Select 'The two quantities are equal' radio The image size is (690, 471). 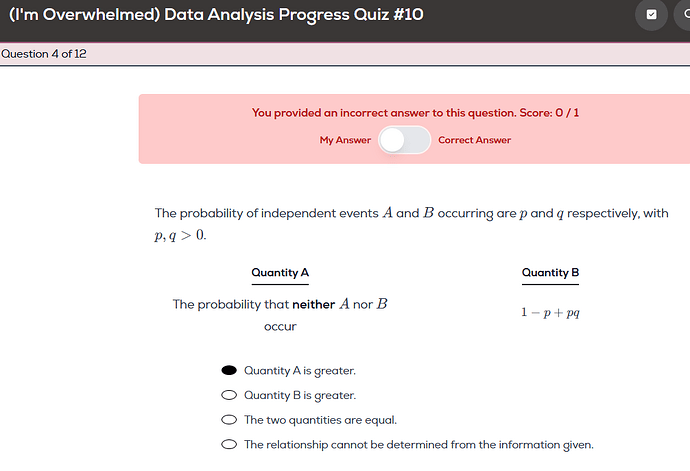click(229, 420)
